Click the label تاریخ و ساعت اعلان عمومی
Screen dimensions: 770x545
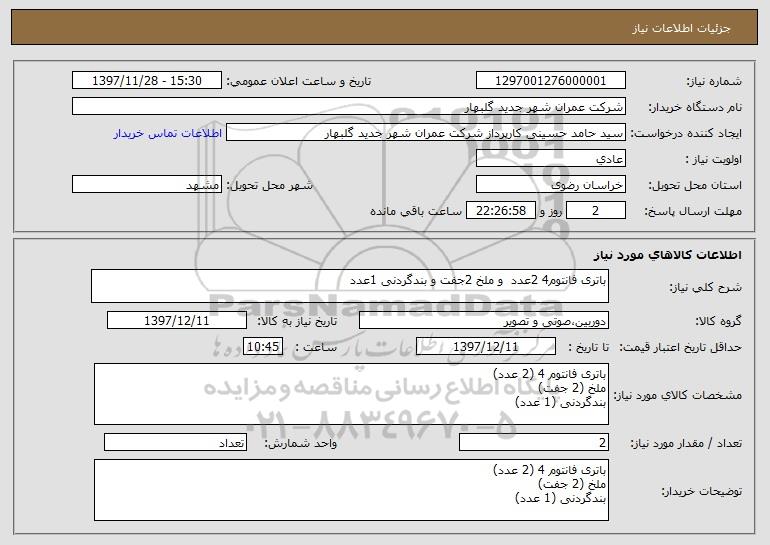[x=299, y=82]
